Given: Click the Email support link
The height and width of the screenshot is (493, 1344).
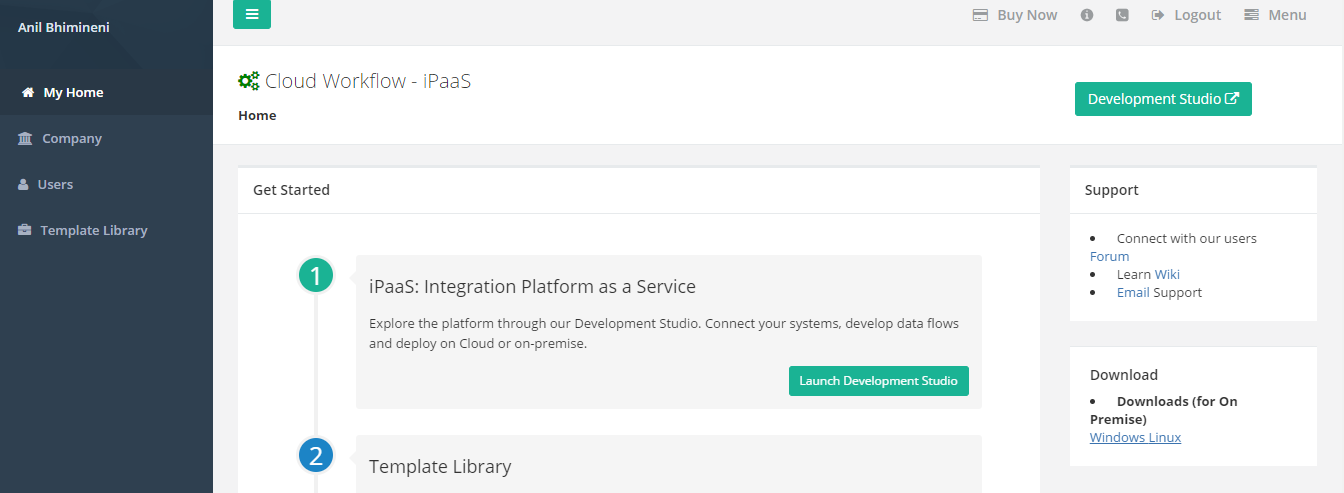Looking at the screenshot, I should [1133, 292].
